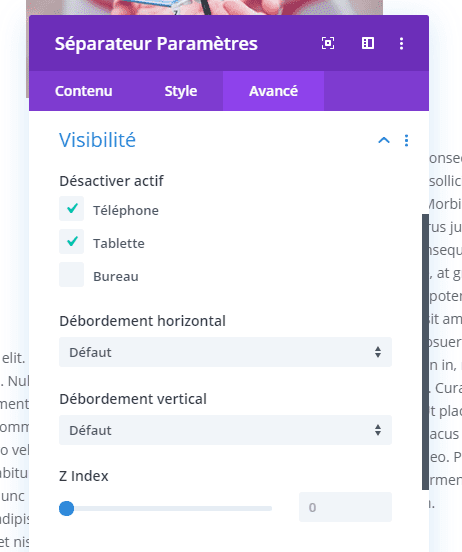Switch to the Style tab
The height and width of the screenshot is (552, 462).
point(181,91)
